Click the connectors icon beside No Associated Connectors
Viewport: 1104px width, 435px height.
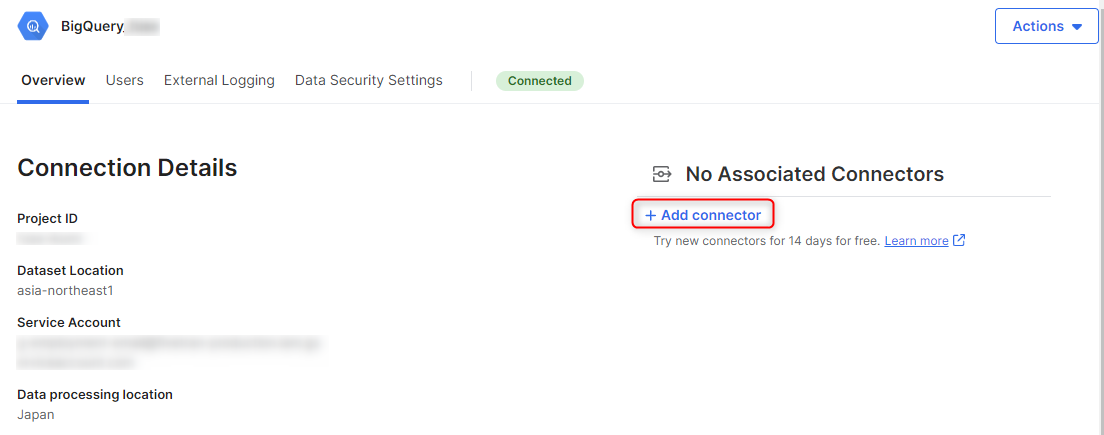coord(661,175)
